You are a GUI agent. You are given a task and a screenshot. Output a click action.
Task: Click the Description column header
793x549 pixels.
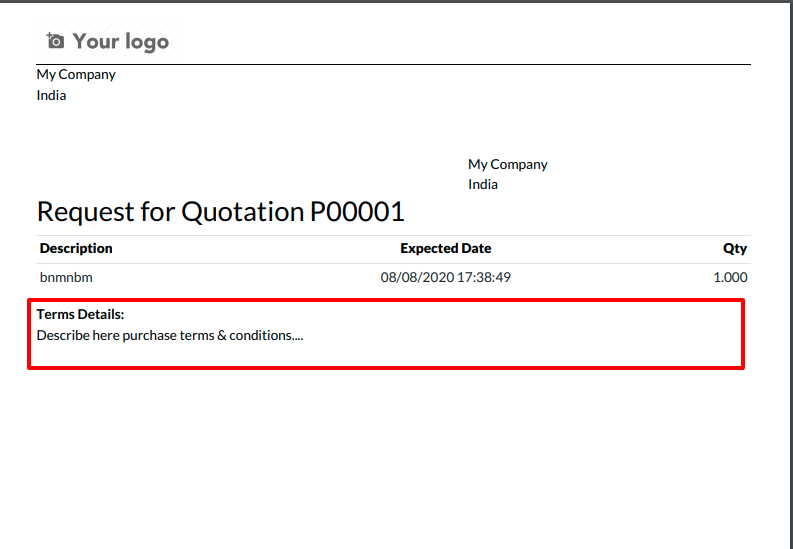76,248
